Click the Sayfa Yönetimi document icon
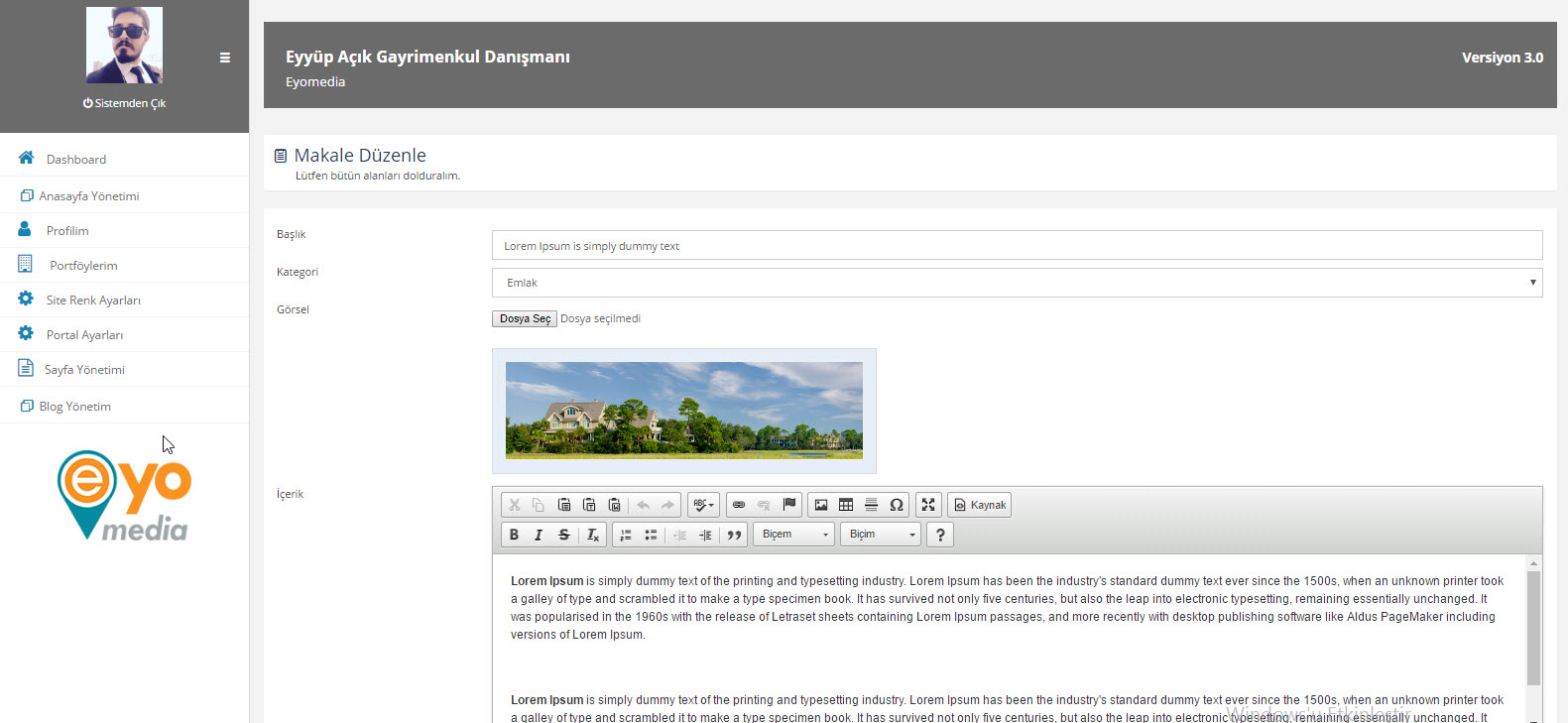The height and width of the screenshot is (723, 1568). (x=26, y=368)
